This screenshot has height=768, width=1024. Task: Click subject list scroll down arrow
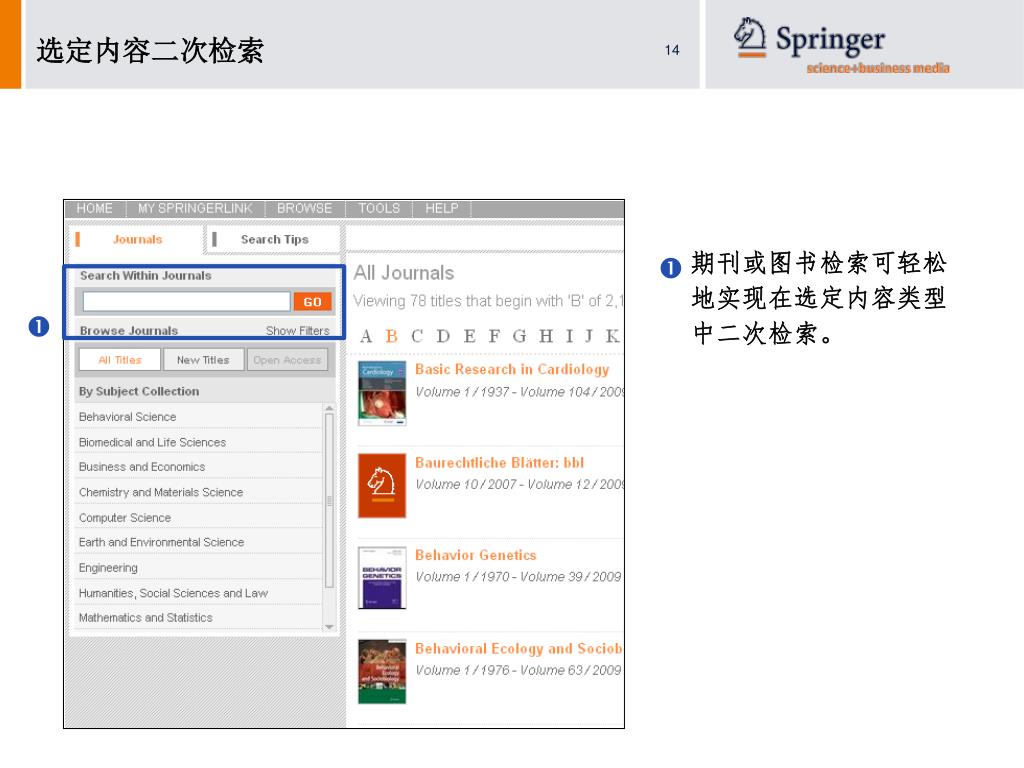coord(329,626)
